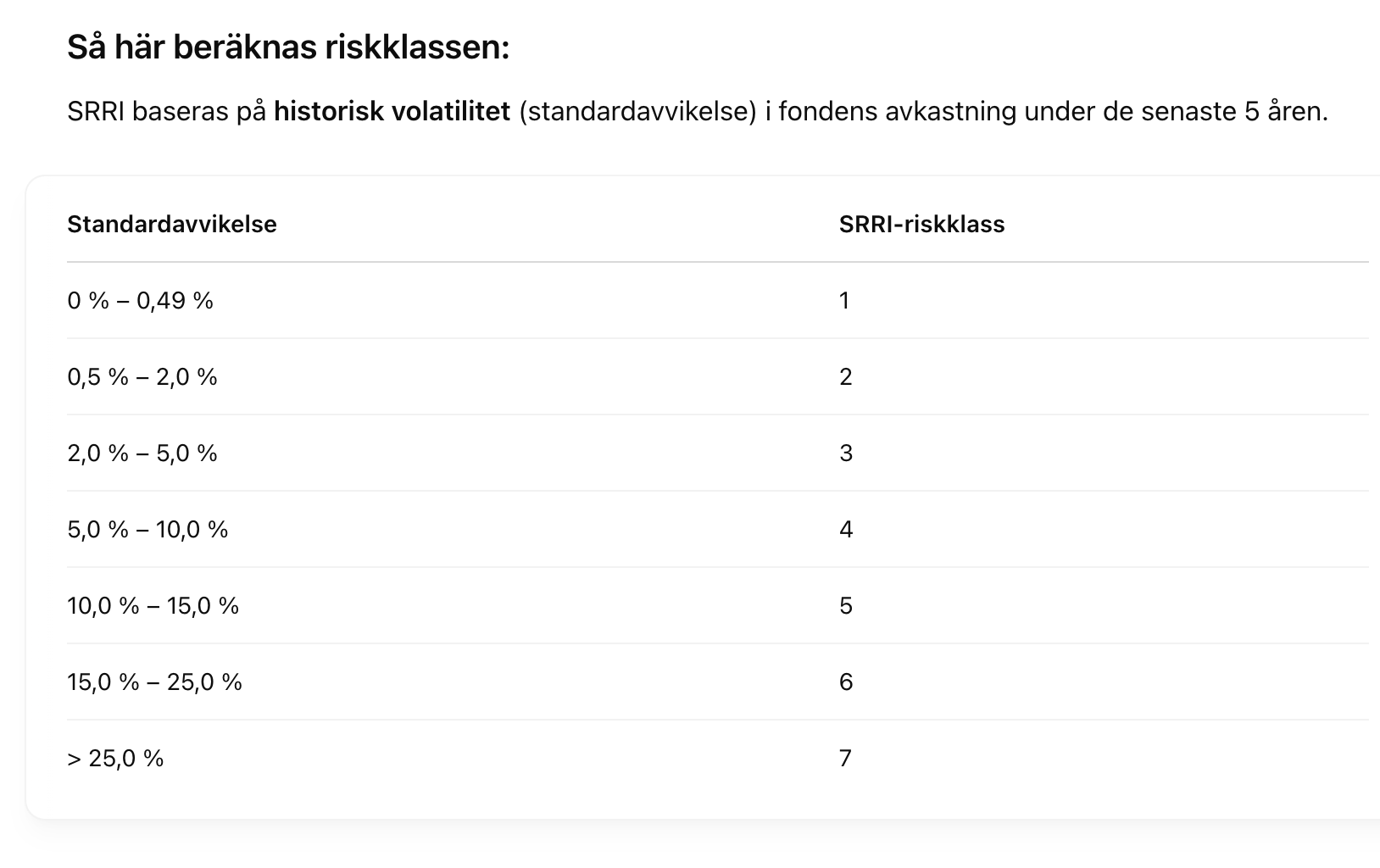Click the "15,0 % – 25,0 %" cell
The width and height of the screenshot is (1380, 868).
(155, 682)
